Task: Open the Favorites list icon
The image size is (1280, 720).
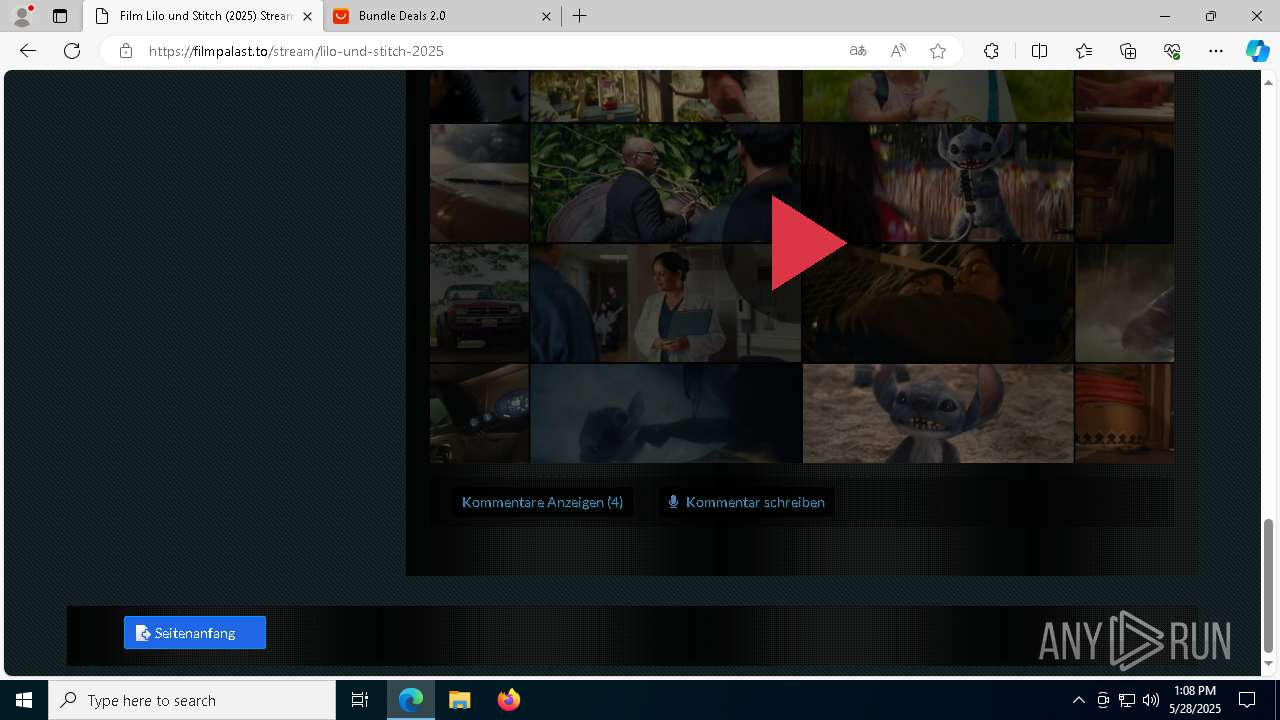Action: (x=1084, y=51)
